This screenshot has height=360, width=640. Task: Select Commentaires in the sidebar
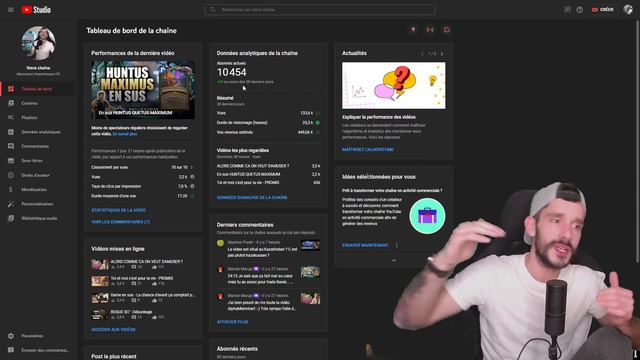38,146
